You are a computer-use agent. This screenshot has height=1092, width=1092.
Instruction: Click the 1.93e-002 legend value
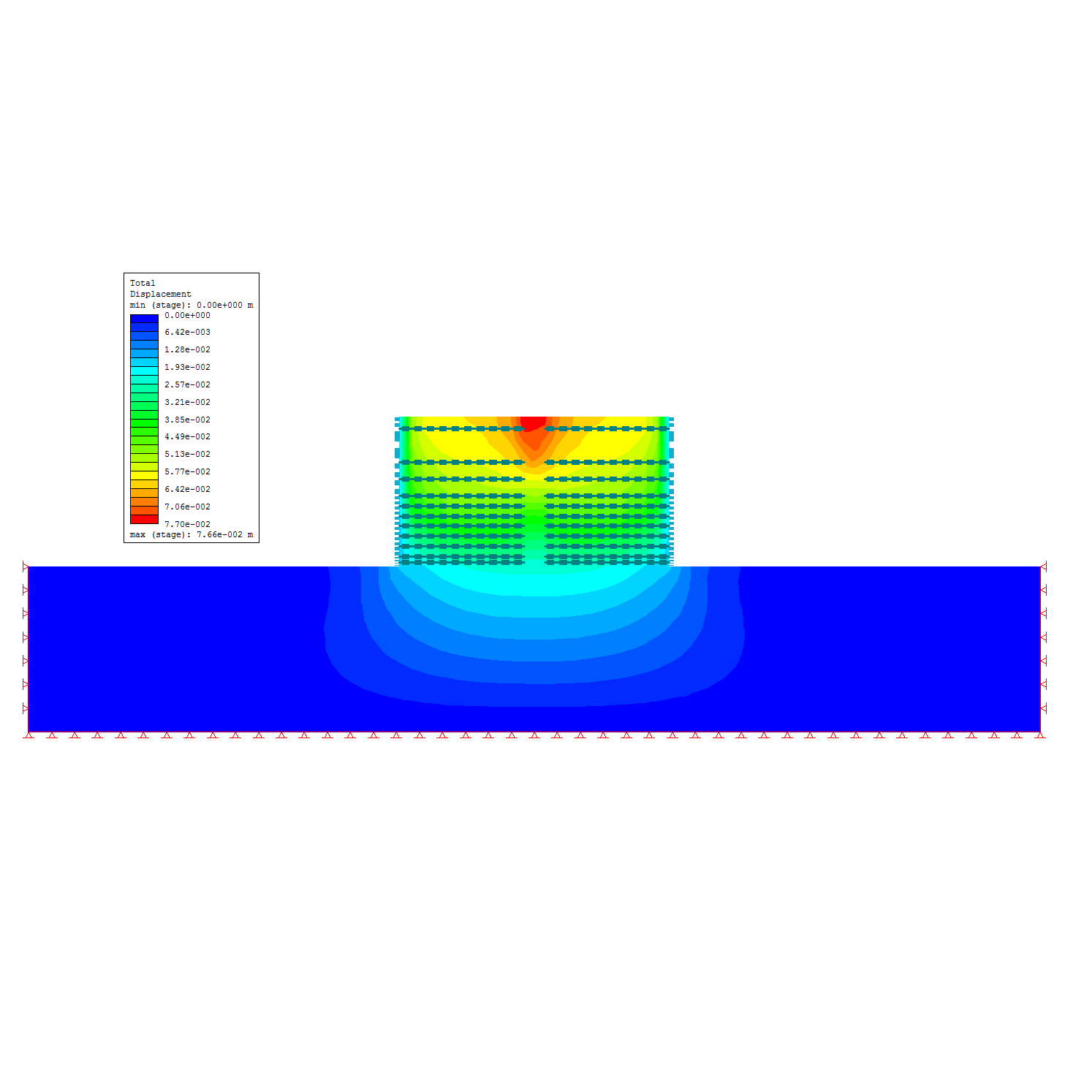[187, 367]
